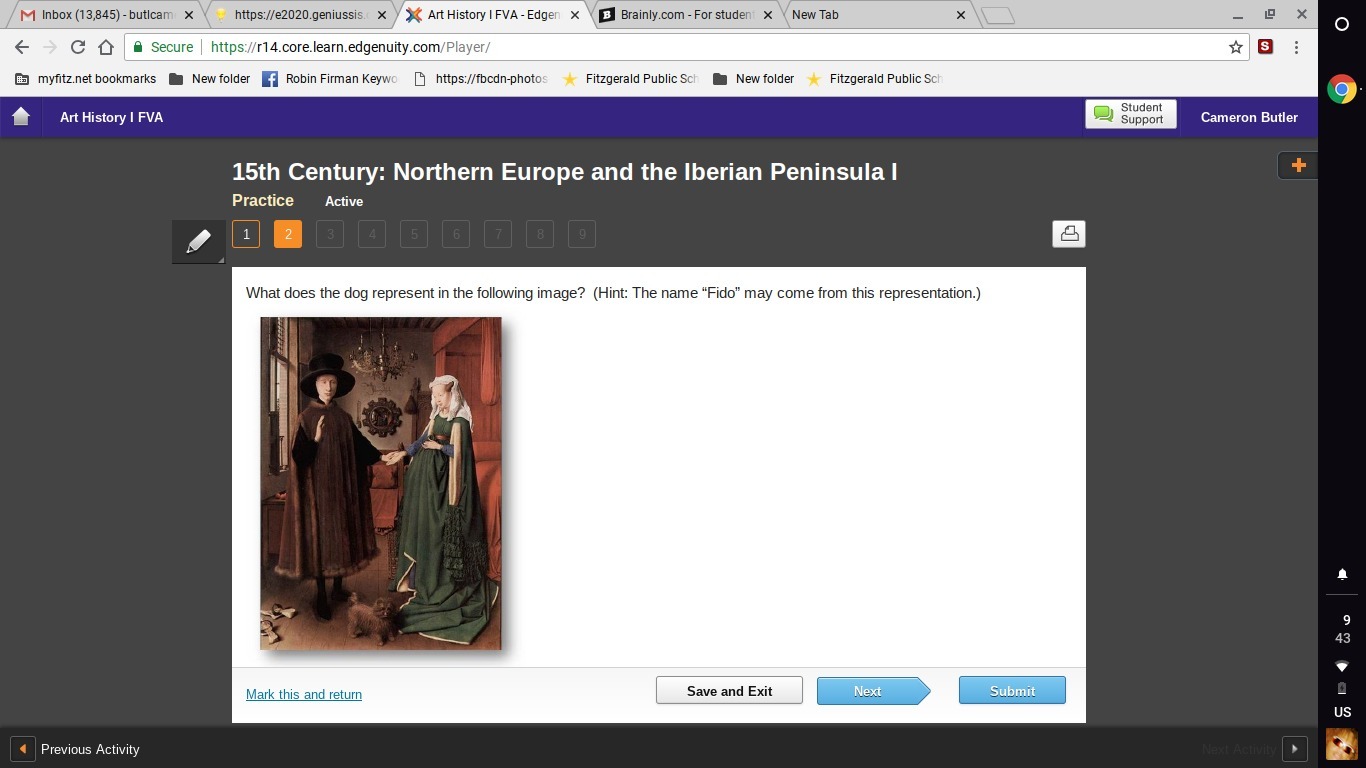Open the fbcdn-photos bookmark
Image resolution: width=1366 pixels, height=768 pixels.
[480, 79]
